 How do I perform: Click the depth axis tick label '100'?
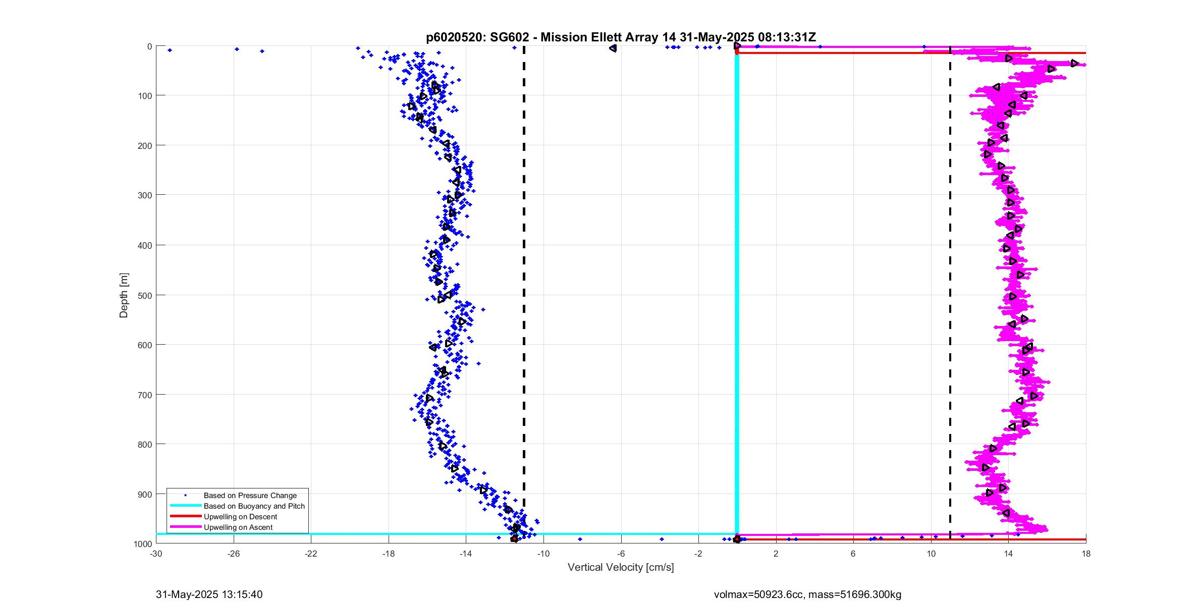tap(145, 96)
